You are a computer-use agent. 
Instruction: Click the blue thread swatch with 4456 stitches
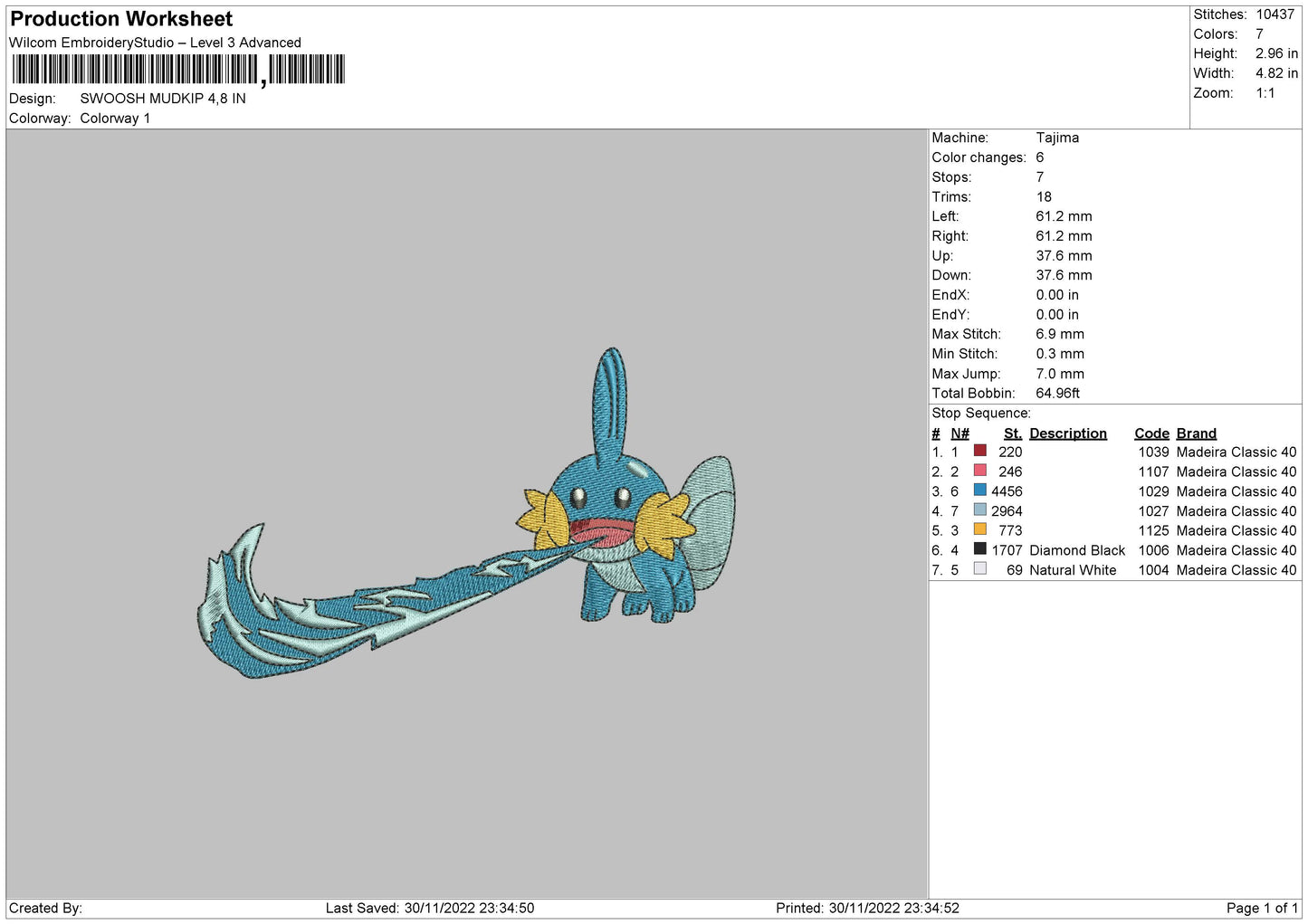coord(979,491)
